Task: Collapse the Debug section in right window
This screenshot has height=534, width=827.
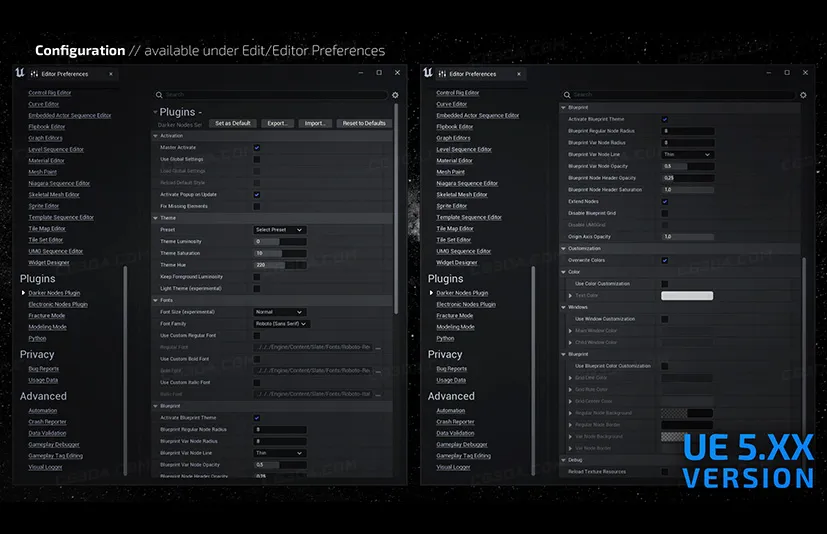Action: coord(563,460)
